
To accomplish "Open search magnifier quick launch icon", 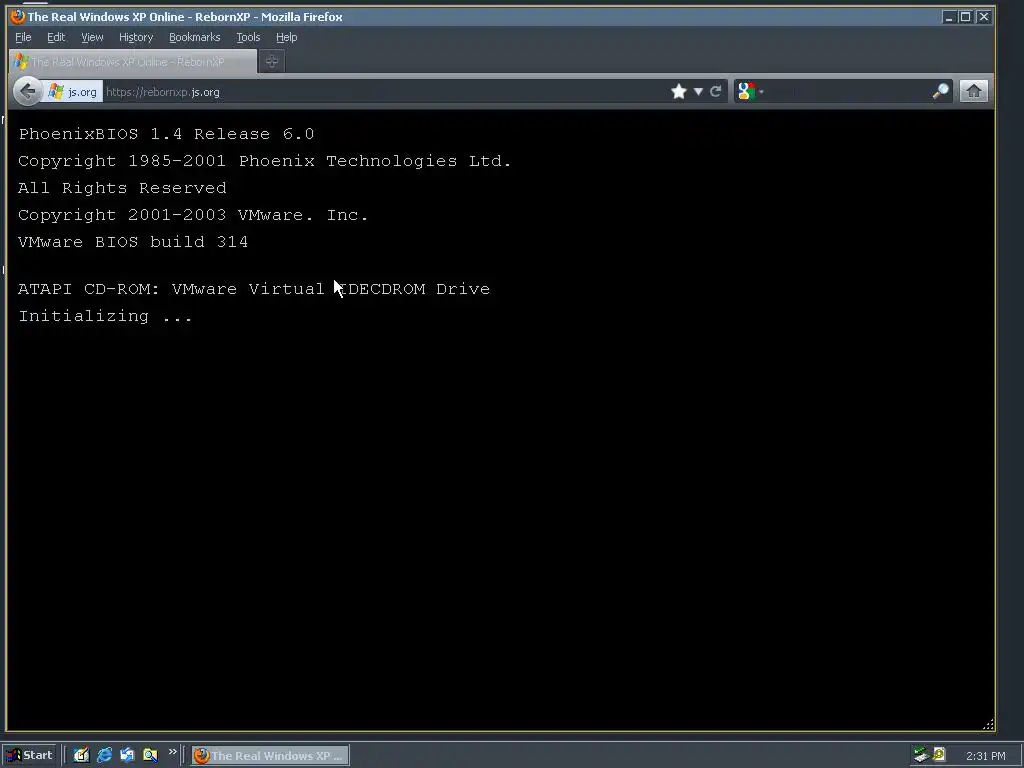I will (x=150, y=756).
